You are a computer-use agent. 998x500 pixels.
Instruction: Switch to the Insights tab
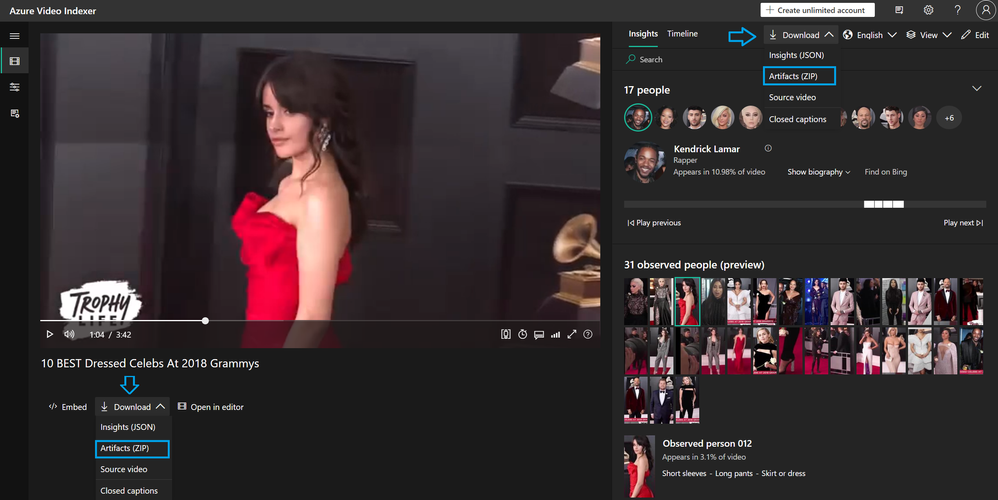pos(643,34)
